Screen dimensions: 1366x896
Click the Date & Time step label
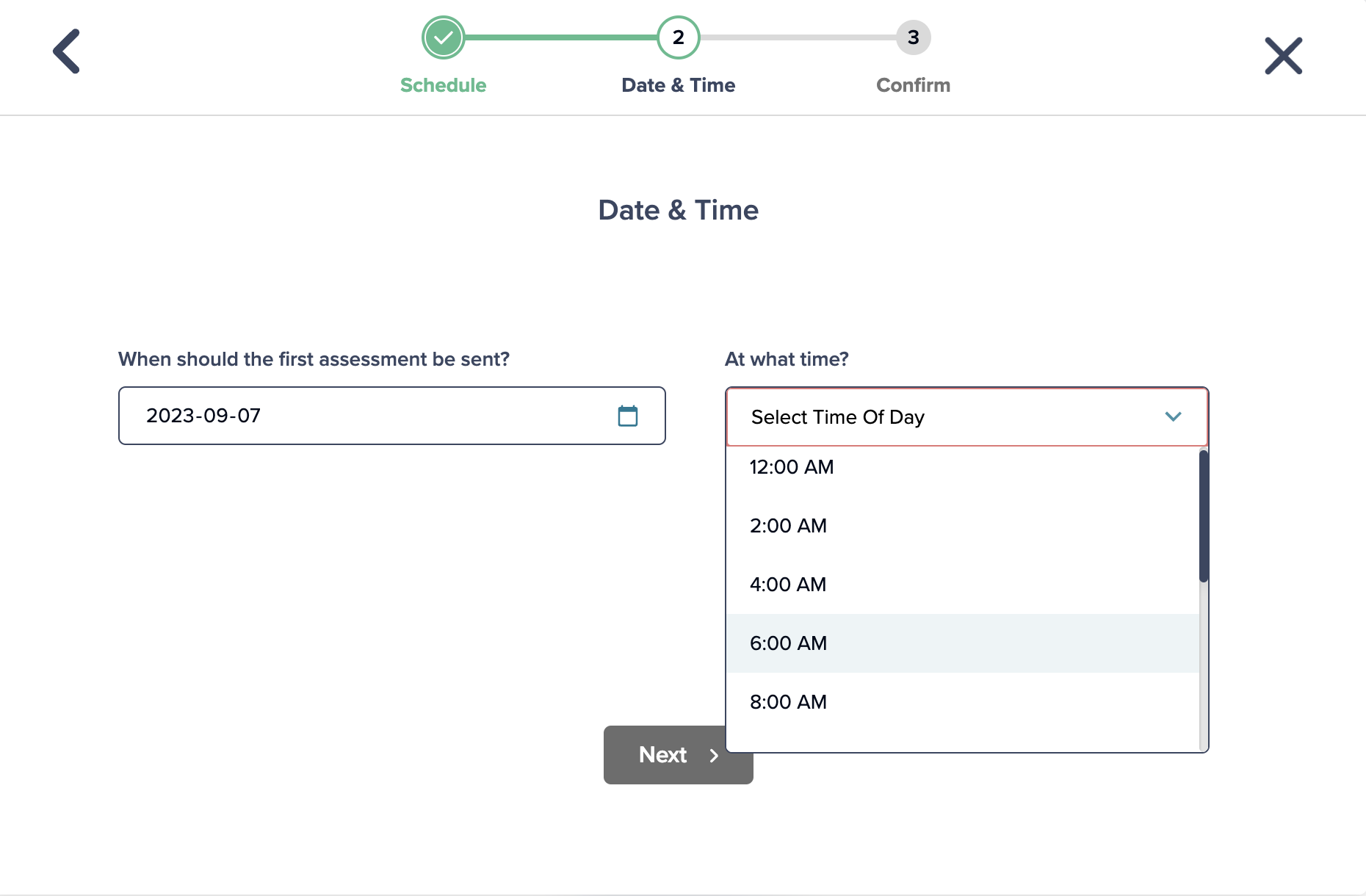click(x=678, y=85)
